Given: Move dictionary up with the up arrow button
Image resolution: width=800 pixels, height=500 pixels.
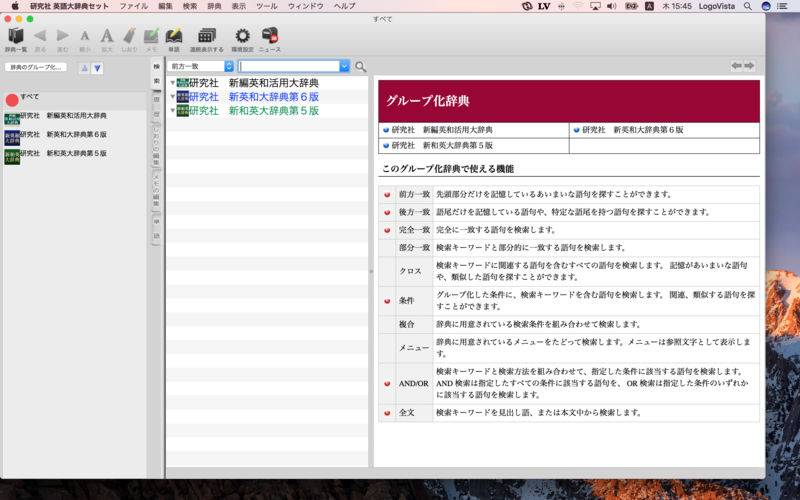Looking at the screenshot, I should (x=84, y=68).
